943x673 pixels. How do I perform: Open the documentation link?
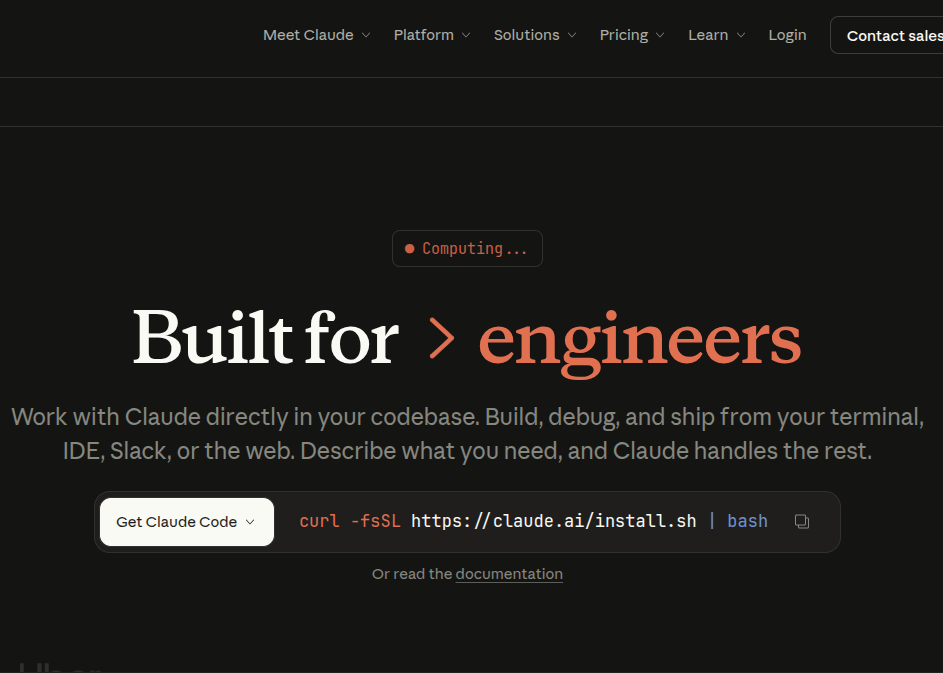click(x=509, y=574)
